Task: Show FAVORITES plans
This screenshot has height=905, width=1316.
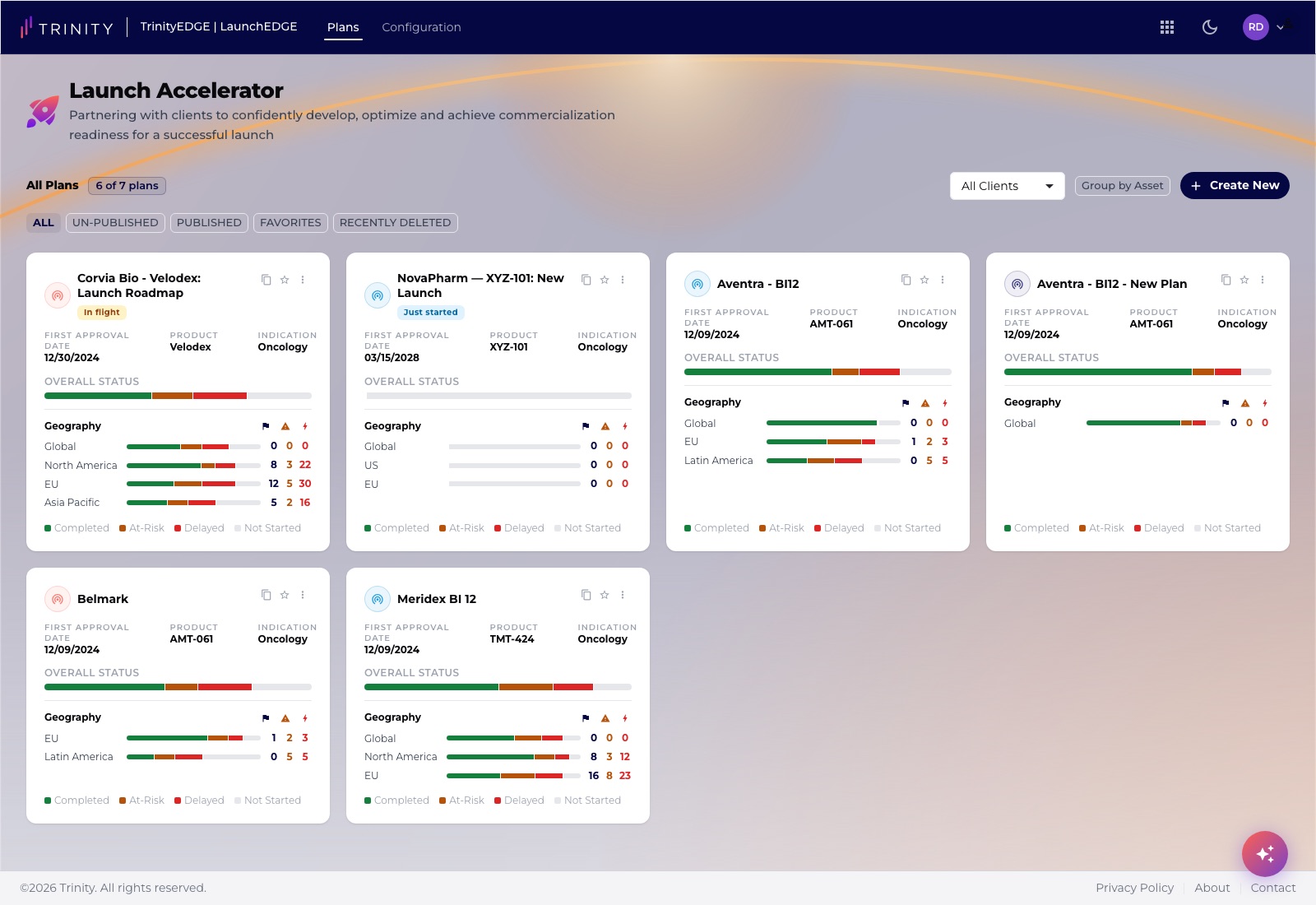Action: tap(290, 223)
